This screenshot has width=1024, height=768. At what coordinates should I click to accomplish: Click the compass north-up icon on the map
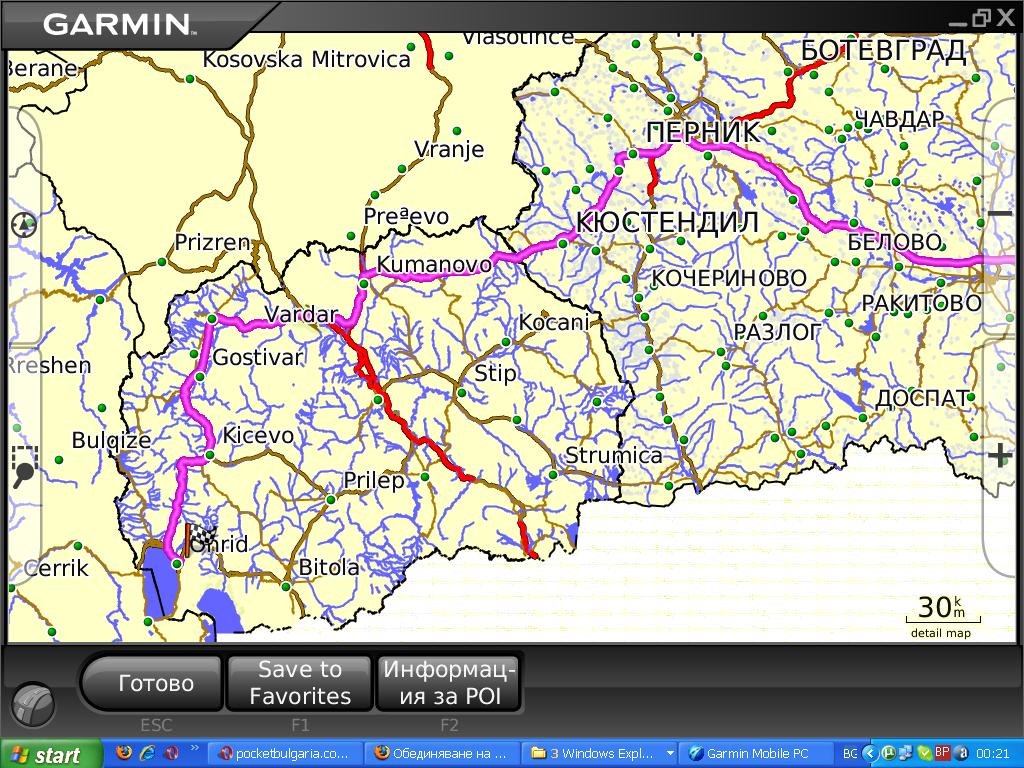(x=25, y=225)
